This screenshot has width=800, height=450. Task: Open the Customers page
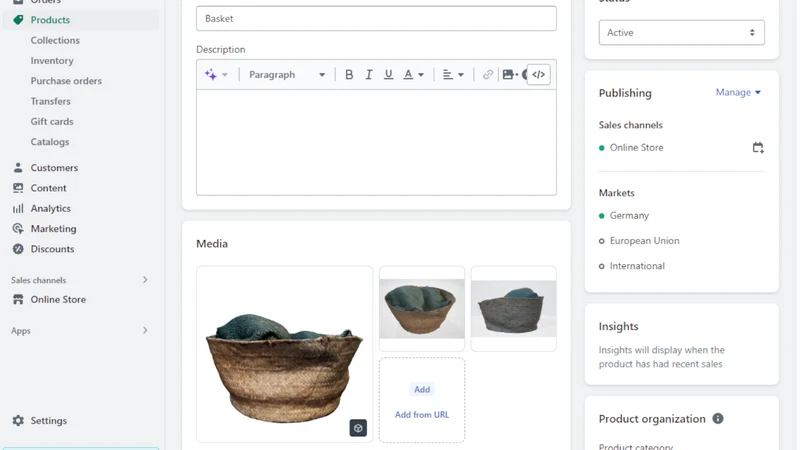point(54,167)
